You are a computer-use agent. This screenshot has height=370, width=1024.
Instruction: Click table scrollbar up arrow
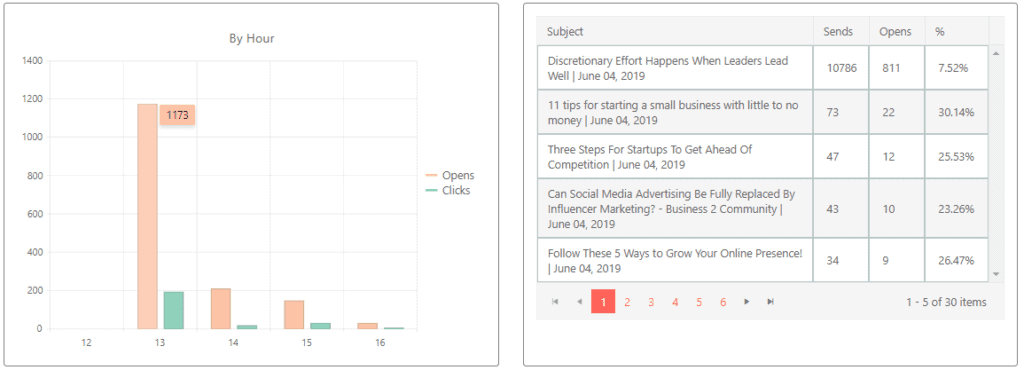(996, 54)
